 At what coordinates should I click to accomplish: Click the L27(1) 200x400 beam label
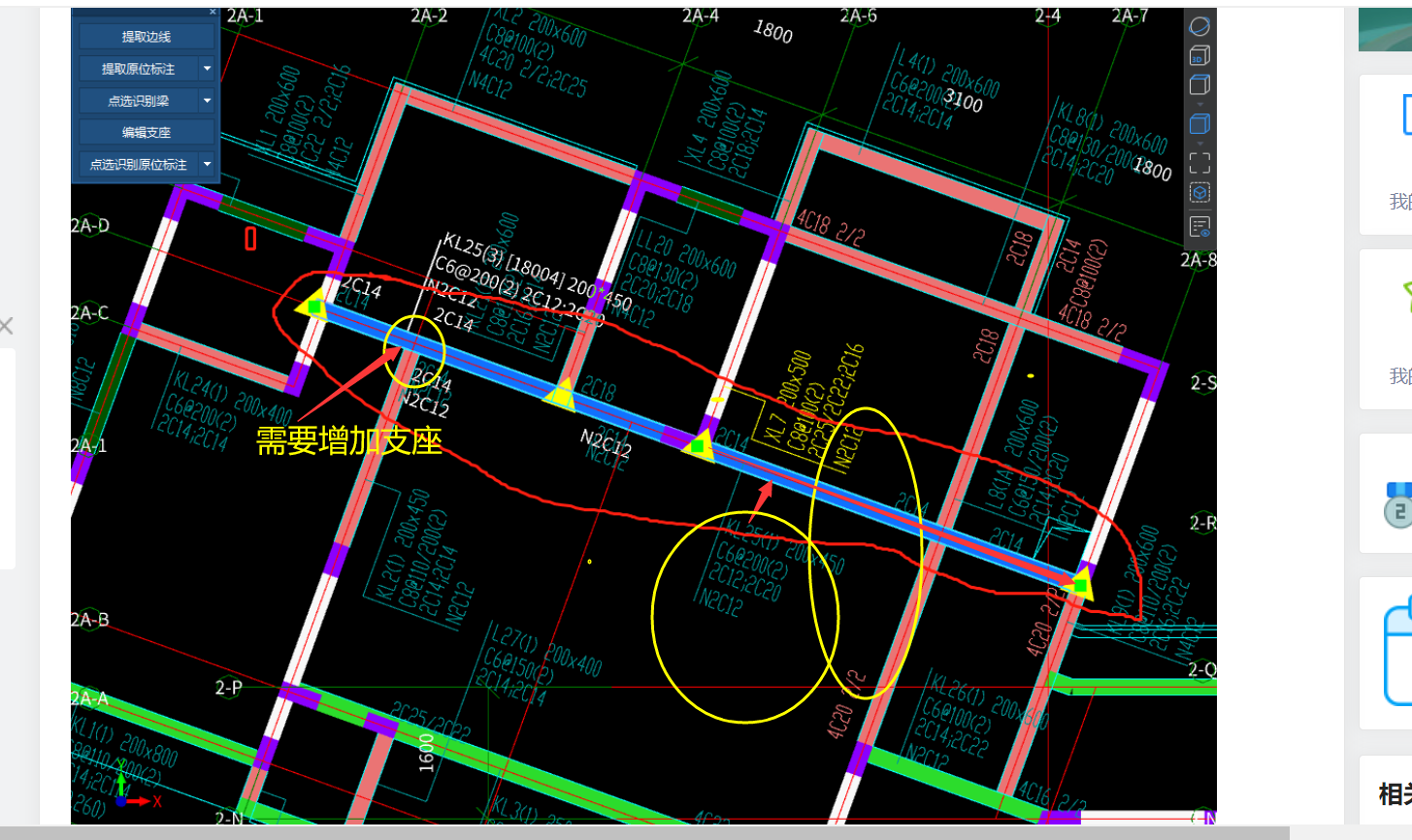545,651
